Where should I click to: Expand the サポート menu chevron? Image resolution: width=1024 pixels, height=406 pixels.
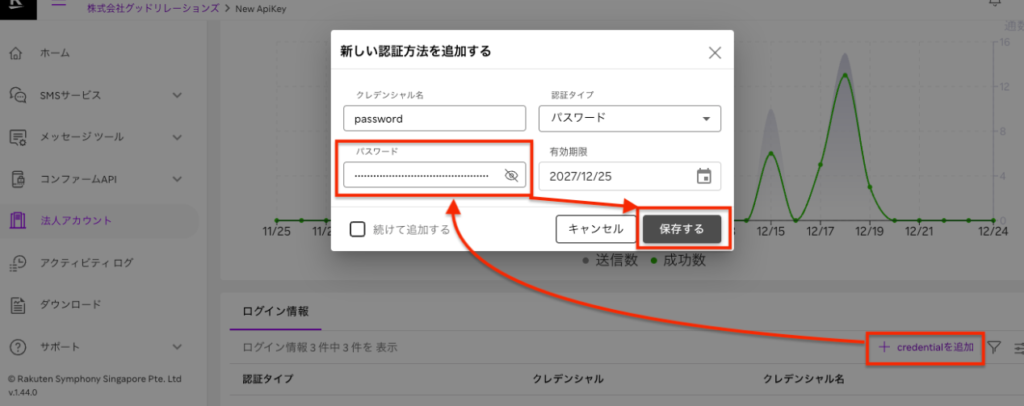point(177,347)
